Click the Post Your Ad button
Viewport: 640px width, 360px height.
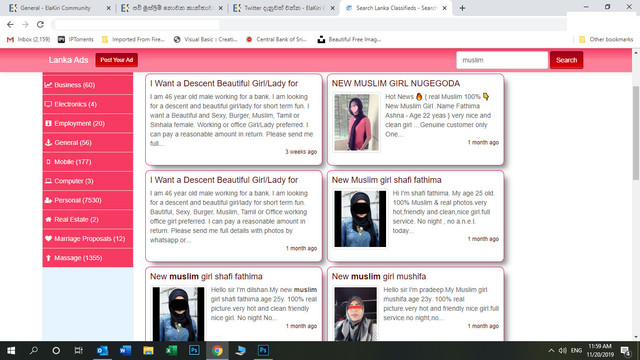(x=117, y=60)
